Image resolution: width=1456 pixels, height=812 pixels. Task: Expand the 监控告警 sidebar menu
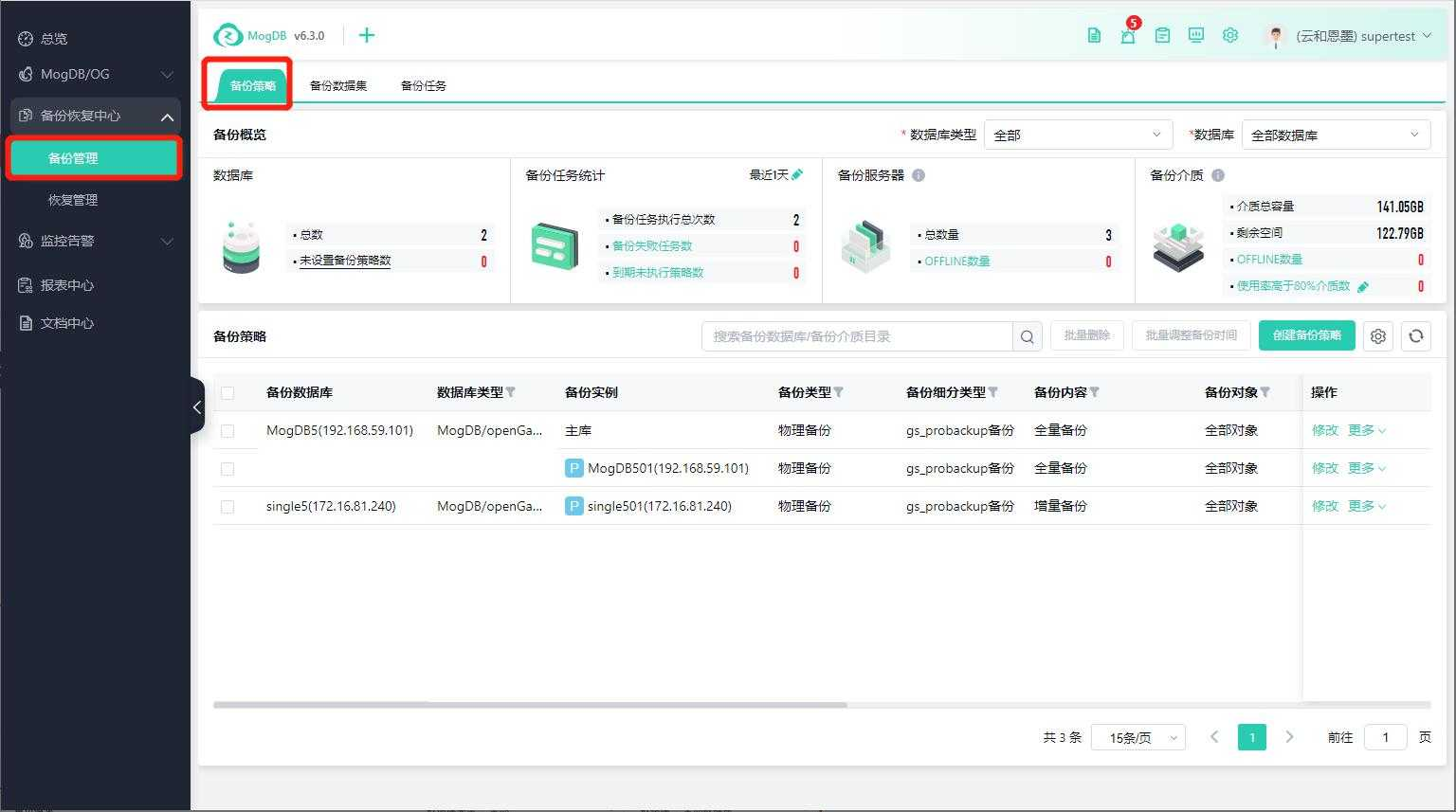pyautogui.click(x=95, y=241)
